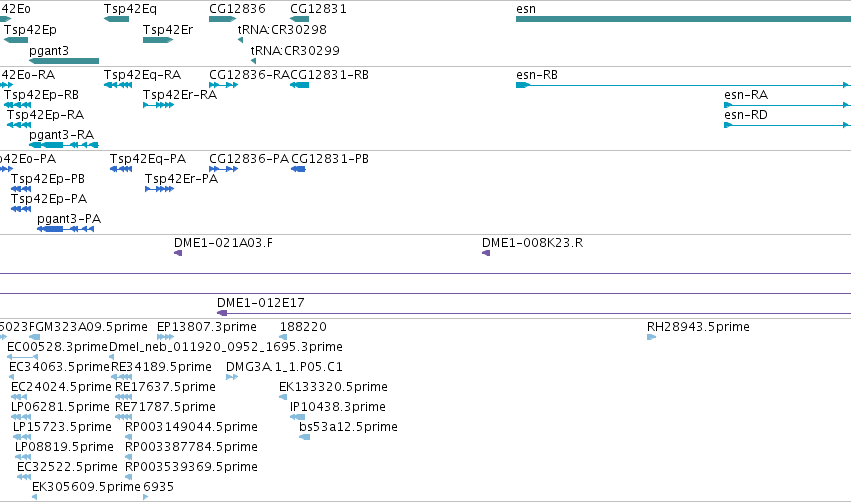Screen dimensions: 851x502
Task: Select the IP10438.3prime EST glyph
Action: click(297, 417)
